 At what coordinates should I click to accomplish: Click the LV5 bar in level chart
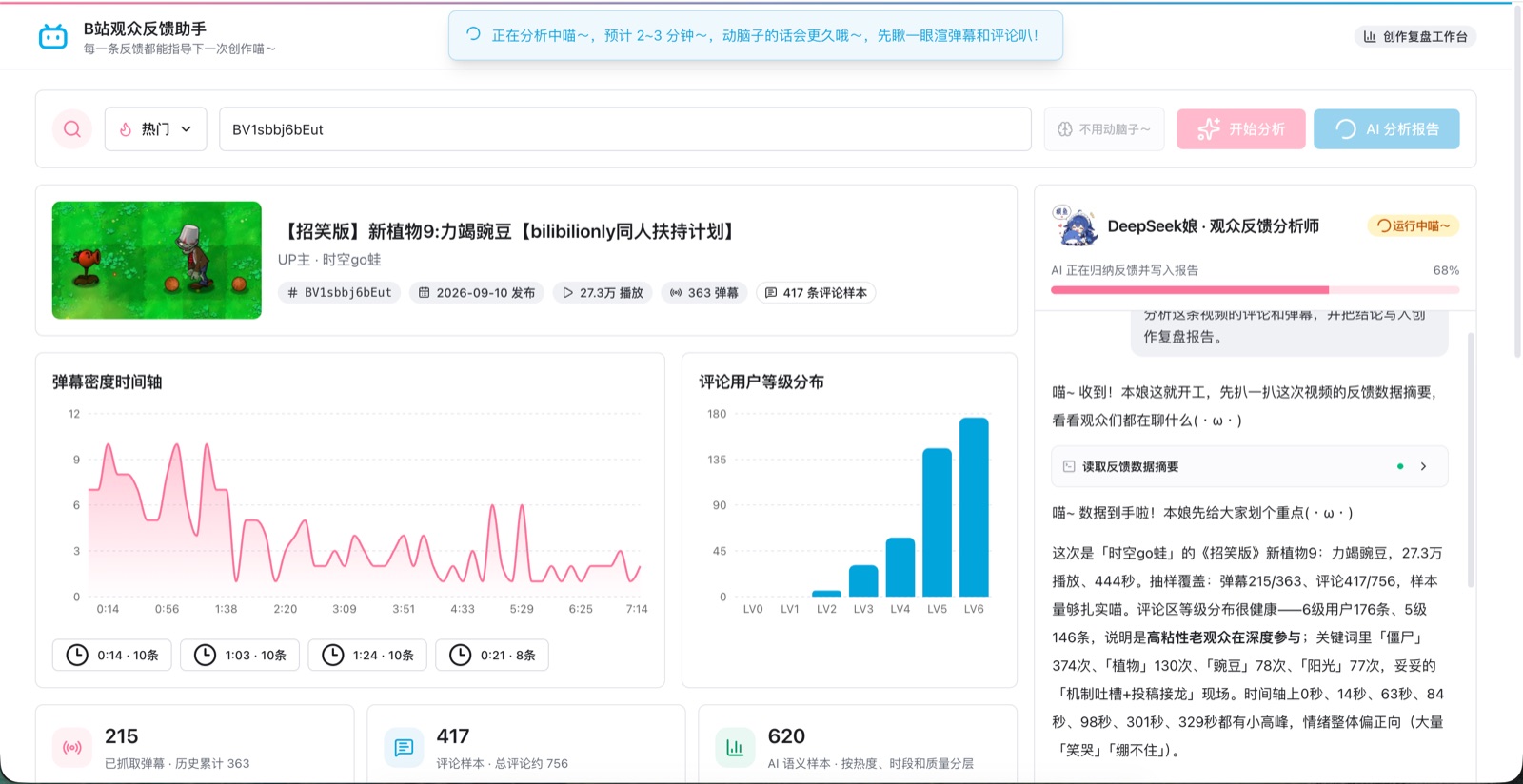(938, 522)
